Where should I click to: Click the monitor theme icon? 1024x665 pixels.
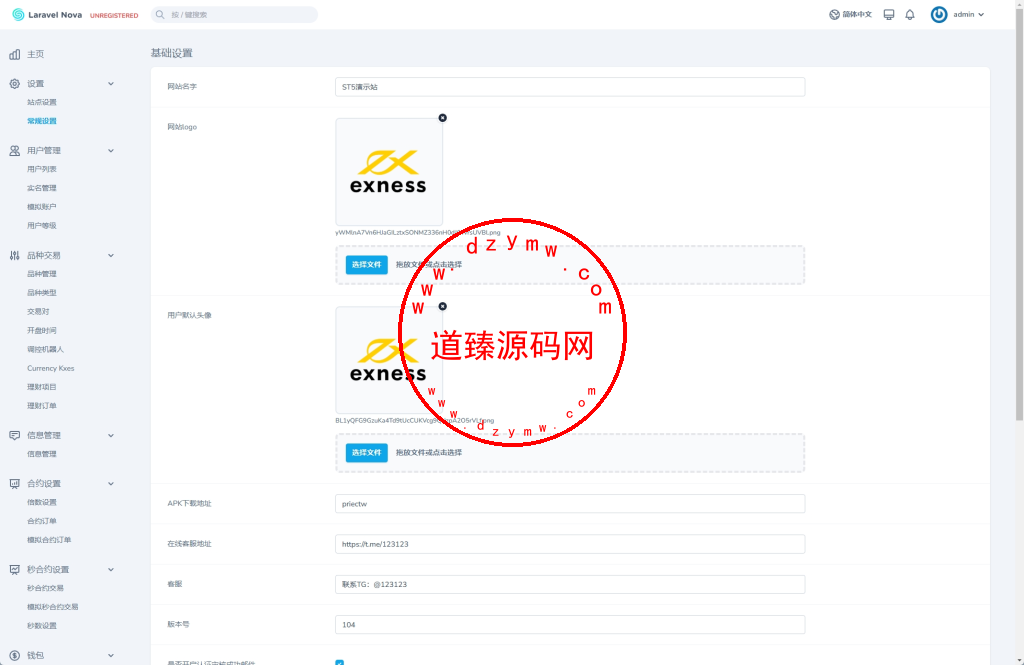tap(889, 14)
